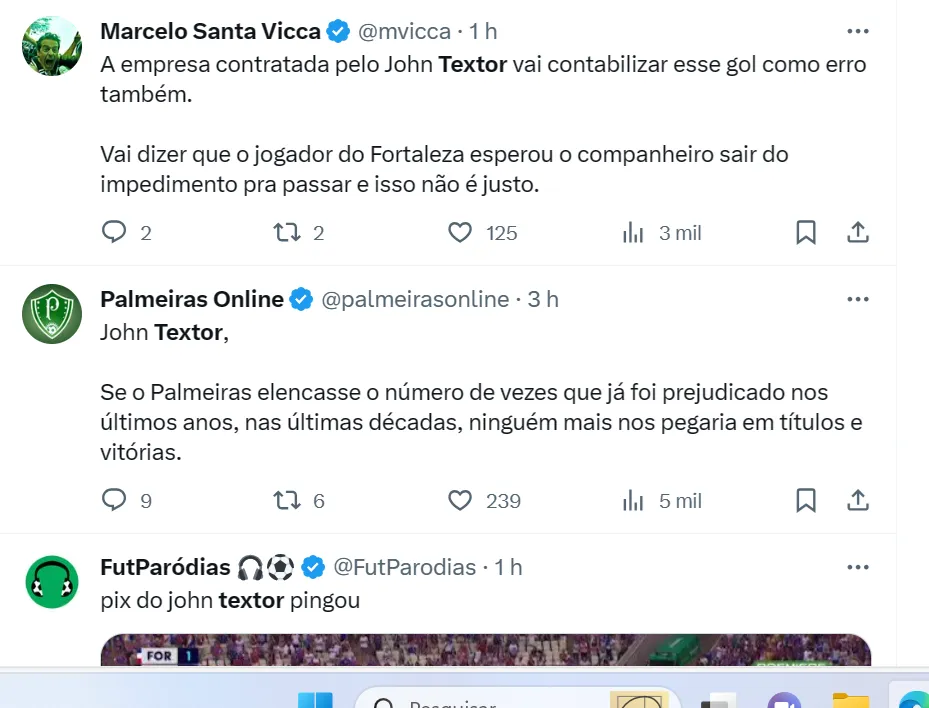The width and height of the screenshot is (929, 708).
Task: View analytics of Marcelo Santa Vicca's tweet
Action: (633, 233)
